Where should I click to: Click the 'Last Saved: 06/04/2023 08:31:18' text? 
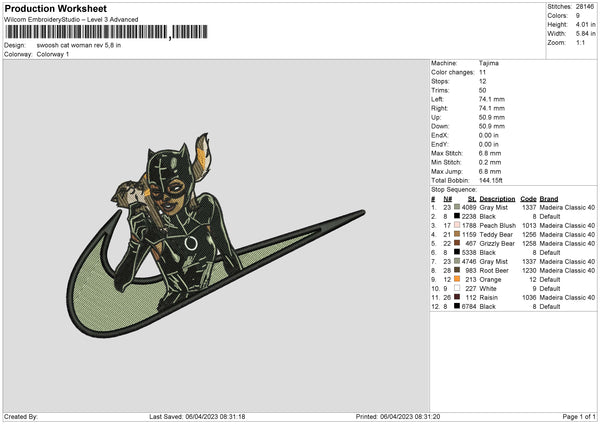tap(197, 416)
